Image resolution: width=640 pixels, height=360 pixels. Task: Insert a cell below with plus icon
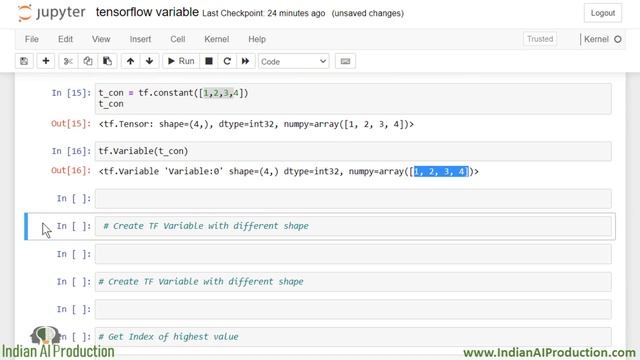[46, 61]
